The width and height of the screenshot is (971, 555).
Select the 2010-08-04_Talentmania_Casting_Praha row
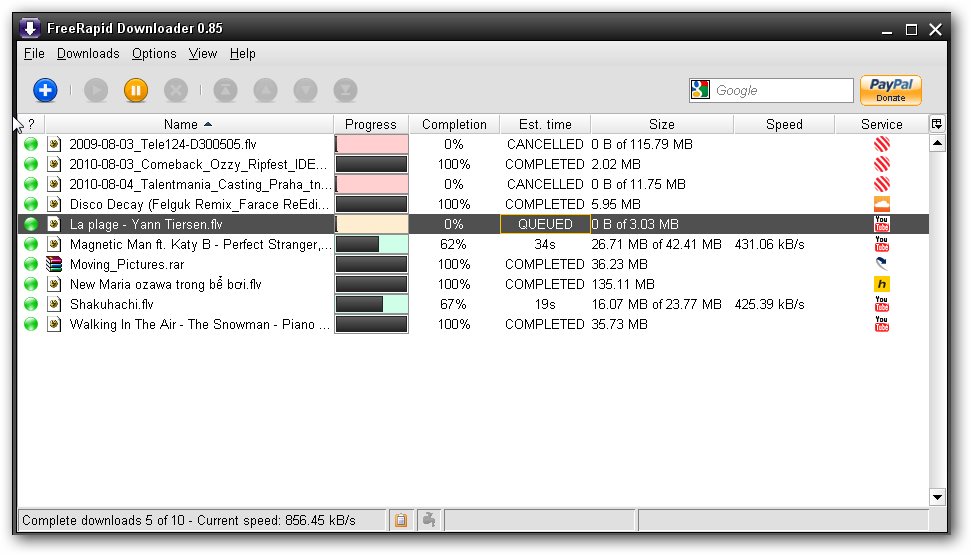tap(473, 184)
